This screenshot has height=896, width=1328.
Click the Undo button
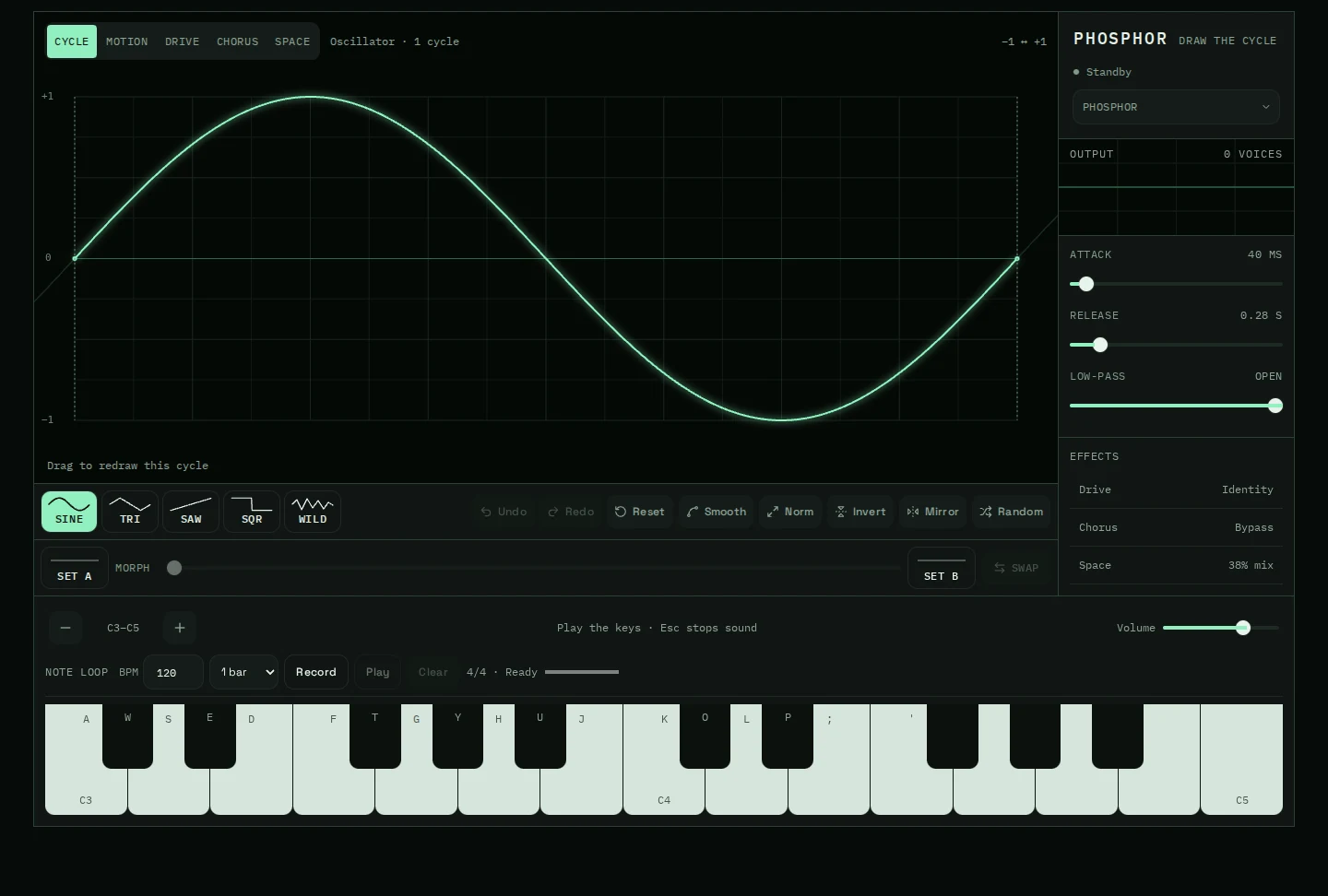point(504,512)
